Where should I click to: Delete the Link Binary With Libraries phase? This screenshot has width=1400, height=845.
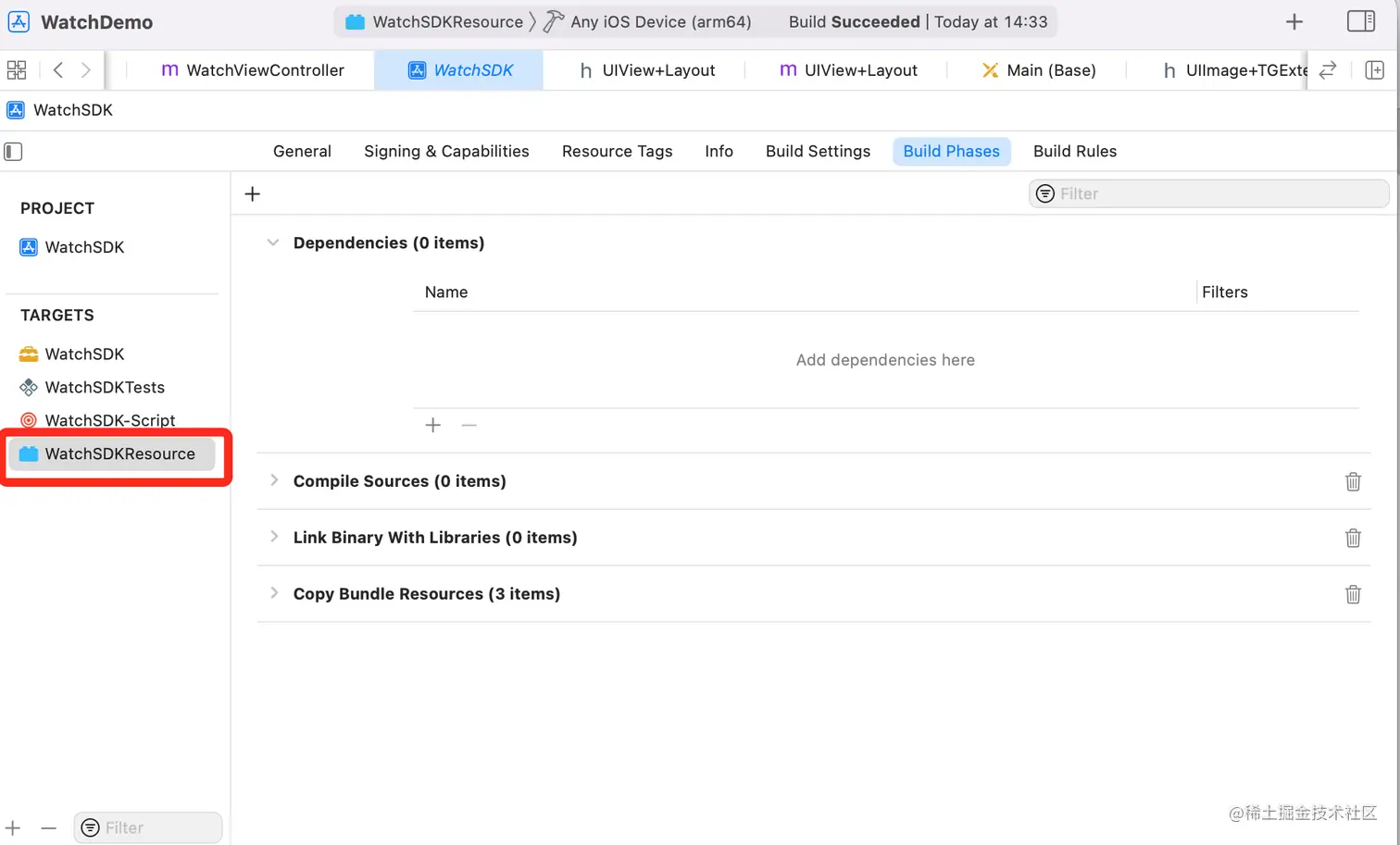pos(1353,538)
